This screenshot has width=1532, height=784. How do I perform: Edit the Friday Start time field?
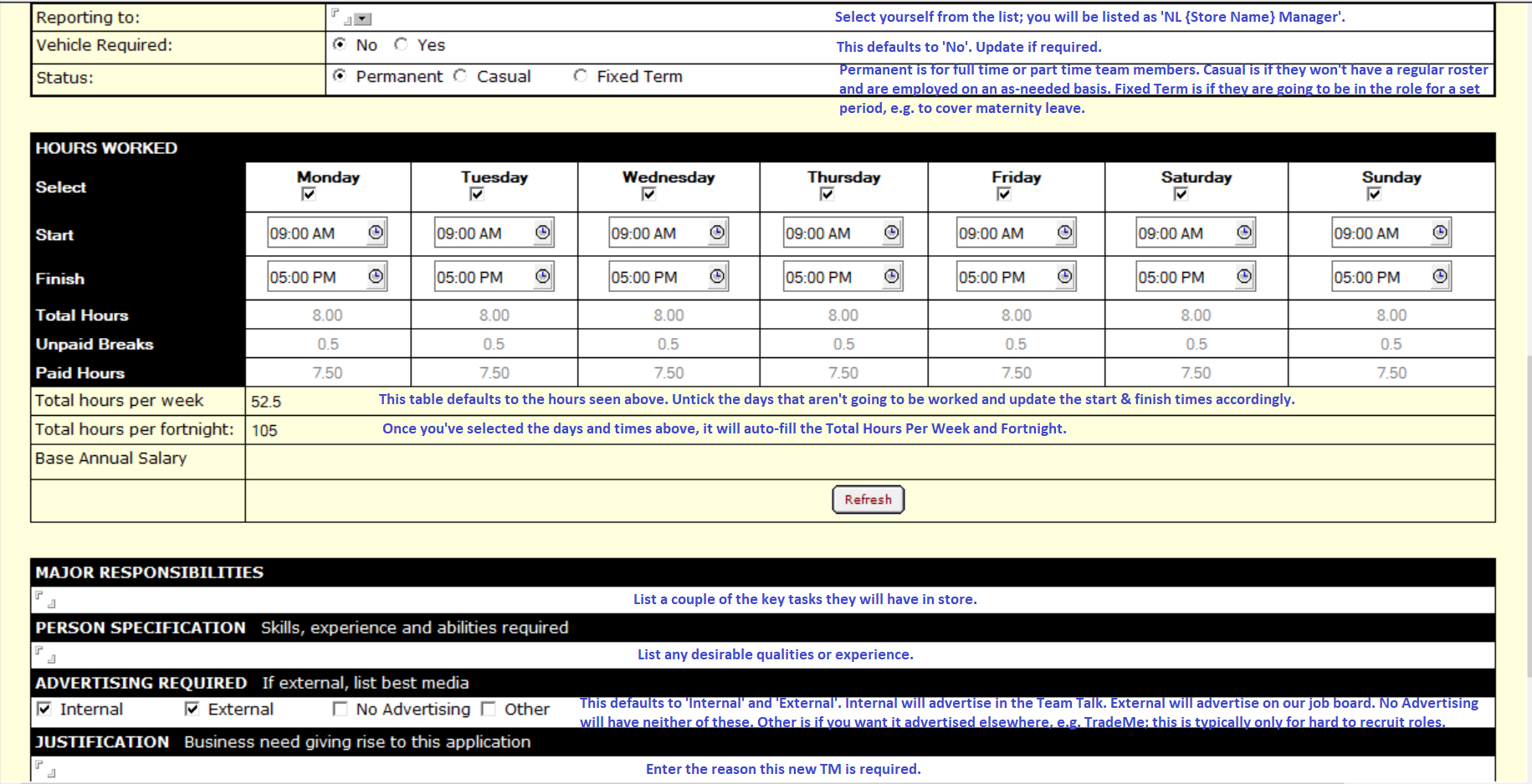pos(1007,233)
